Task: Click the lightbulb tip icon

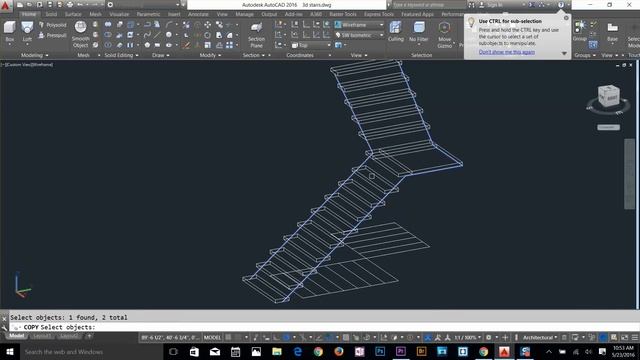Action: [471, 22]
